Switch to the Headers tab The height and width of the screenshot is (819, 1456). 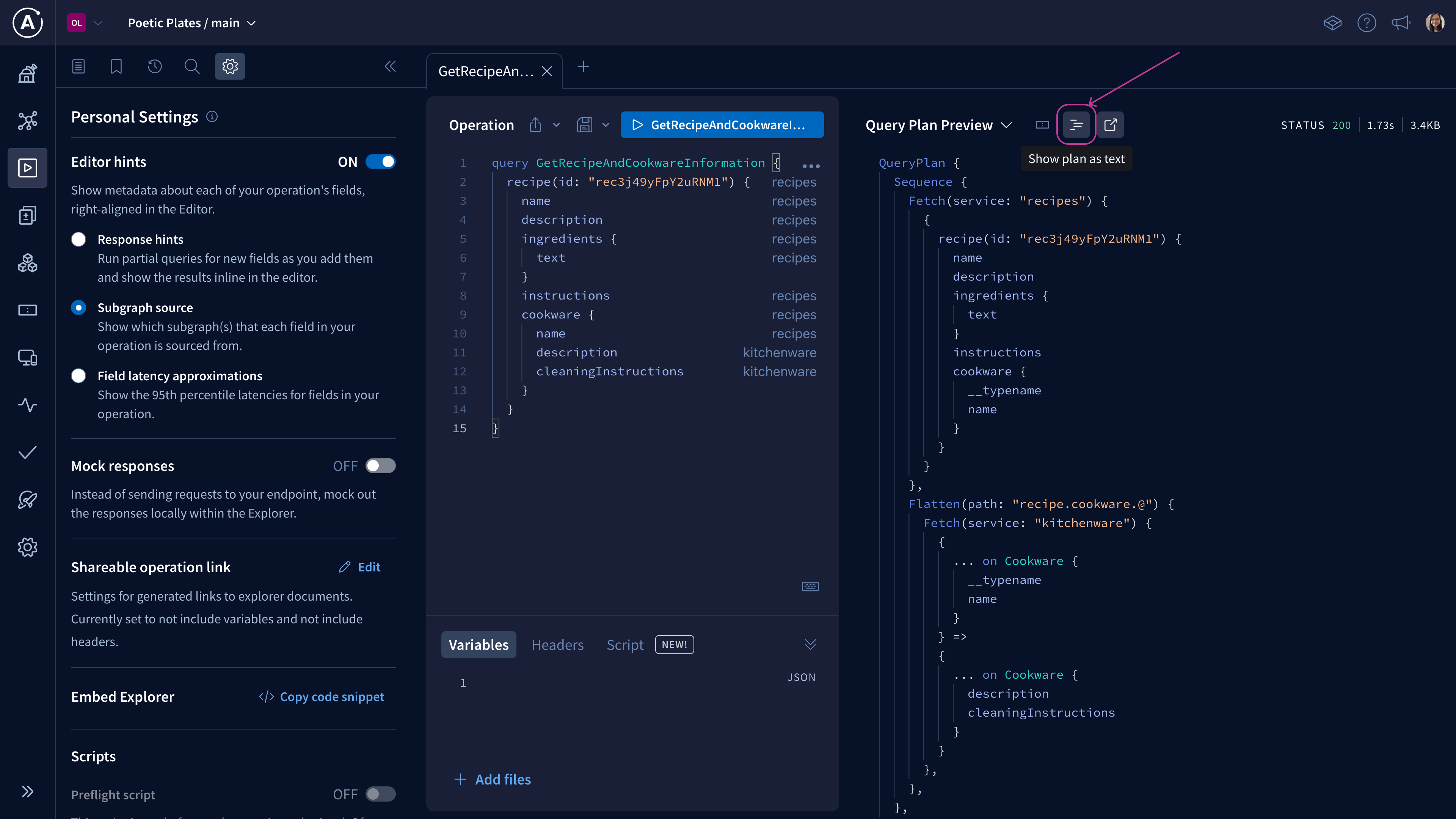click(557, 645)
